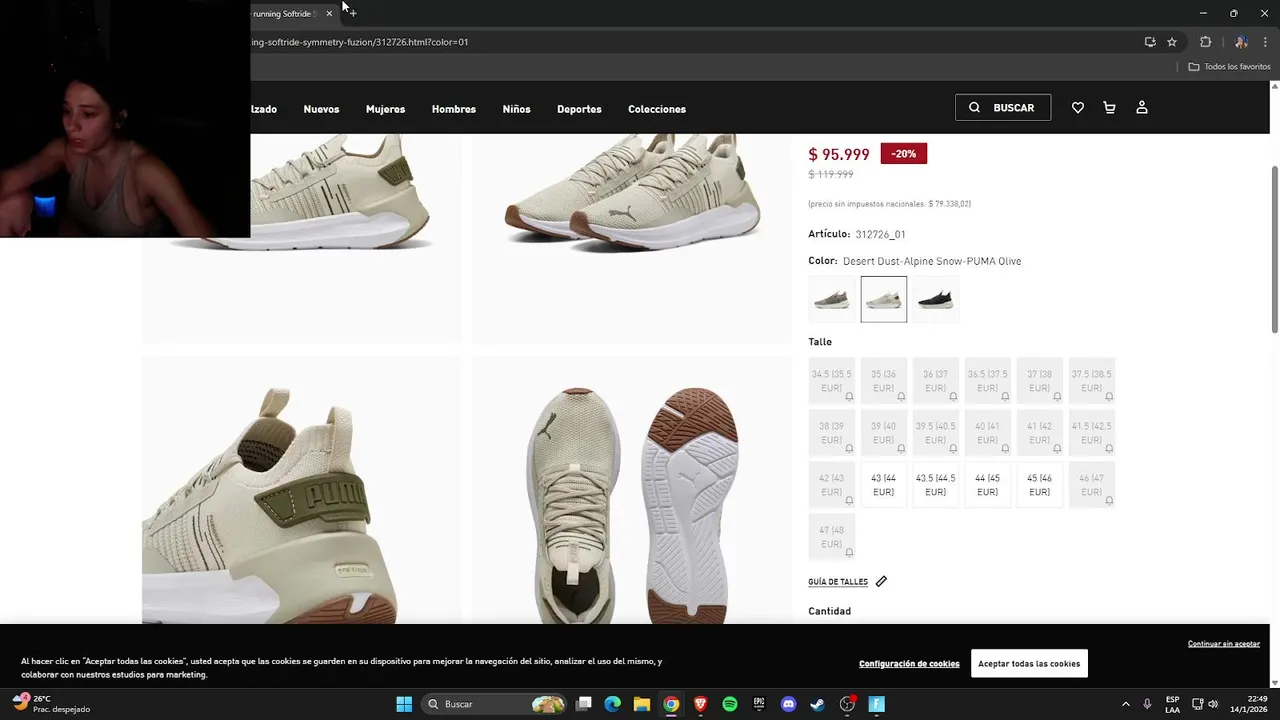This screenshot has height=720, width=1280.
Task: Open Steam from taskbar
Action: [x=817, y=704]
